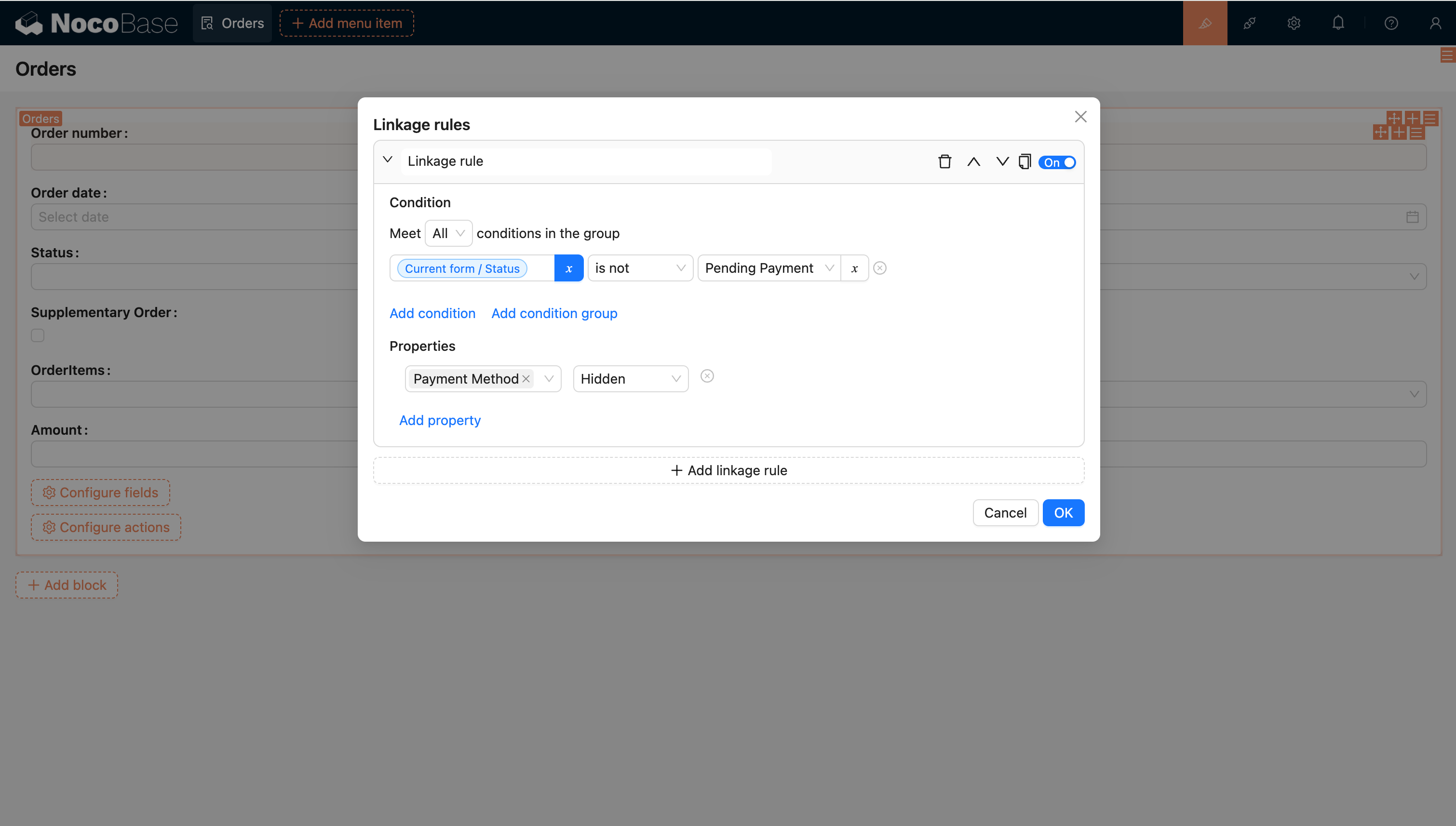The height and width of the screenshot is (826, 1456).
Task: Remove the Payment Method property row
Action: tap(706, 376)
